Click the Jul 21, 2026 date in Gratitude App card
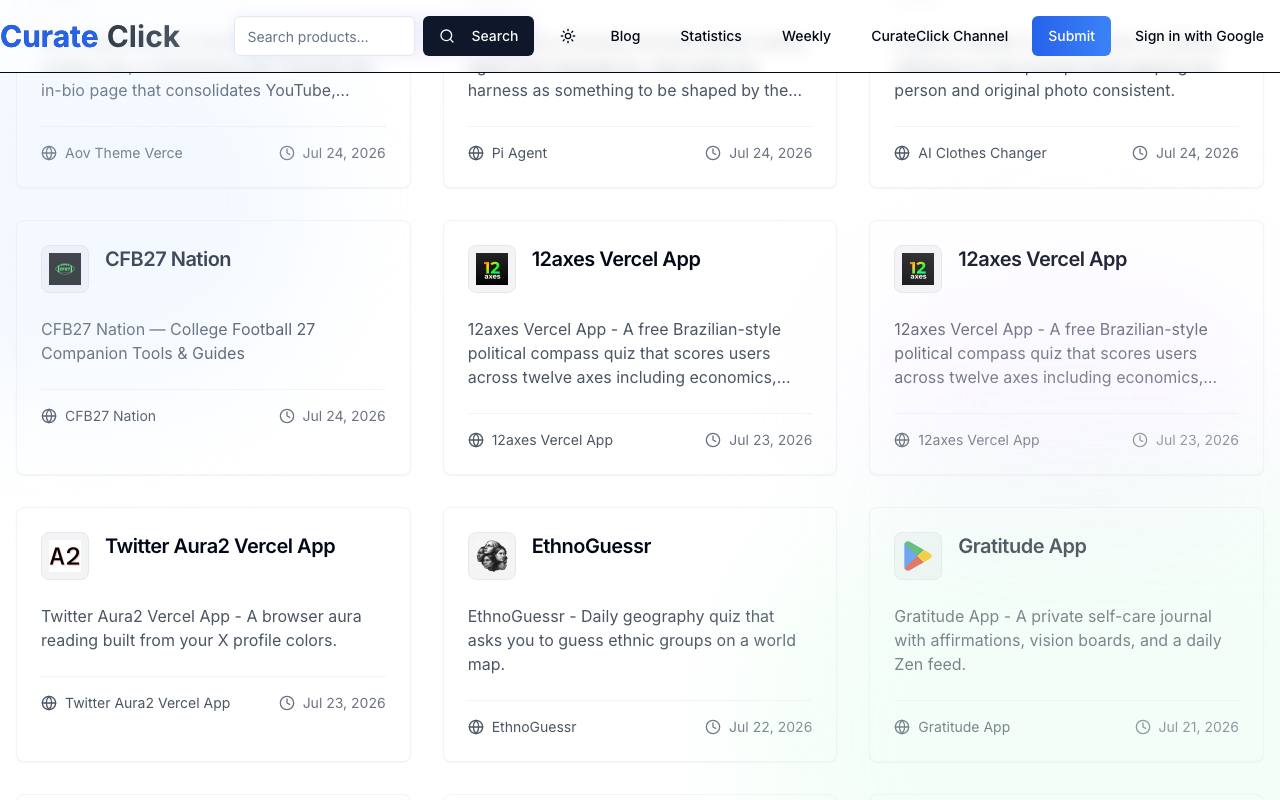The width and height of the screenshot is (1280, 800). point(1198,727)
